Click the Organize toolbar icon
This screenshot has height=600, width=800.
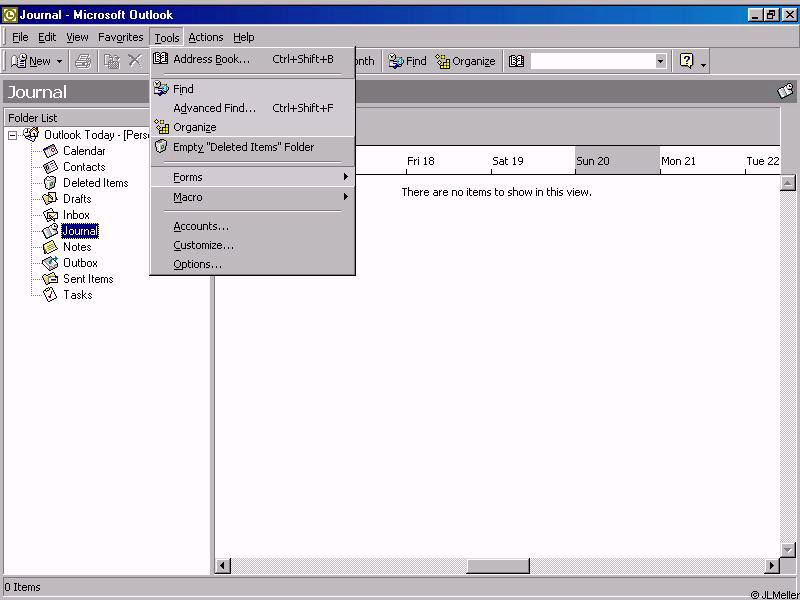pyautogui.click(x=443, y=61)
